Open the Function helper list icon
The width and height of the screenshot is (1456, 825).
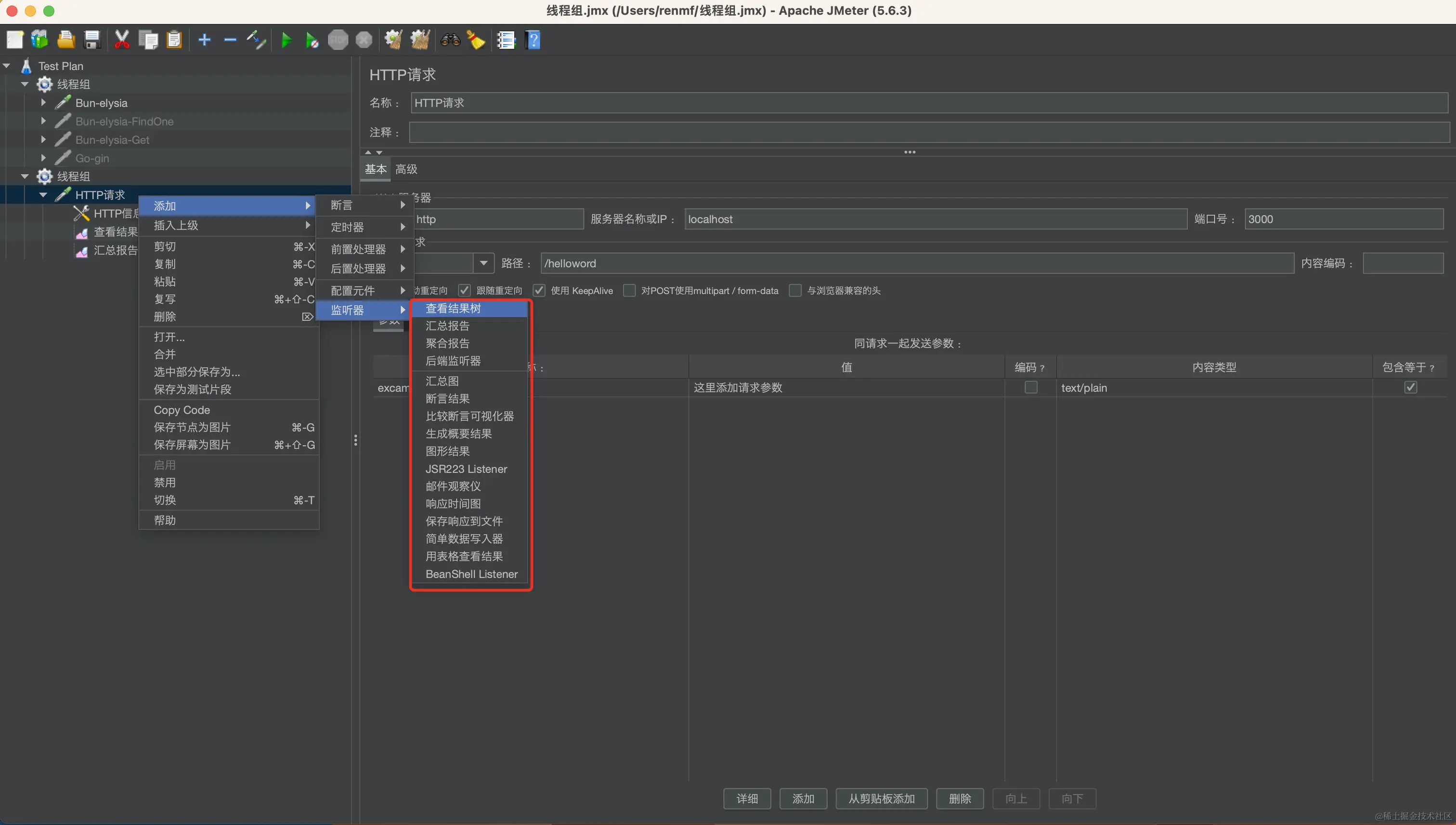pyautogui.click(x=507, y=39)
